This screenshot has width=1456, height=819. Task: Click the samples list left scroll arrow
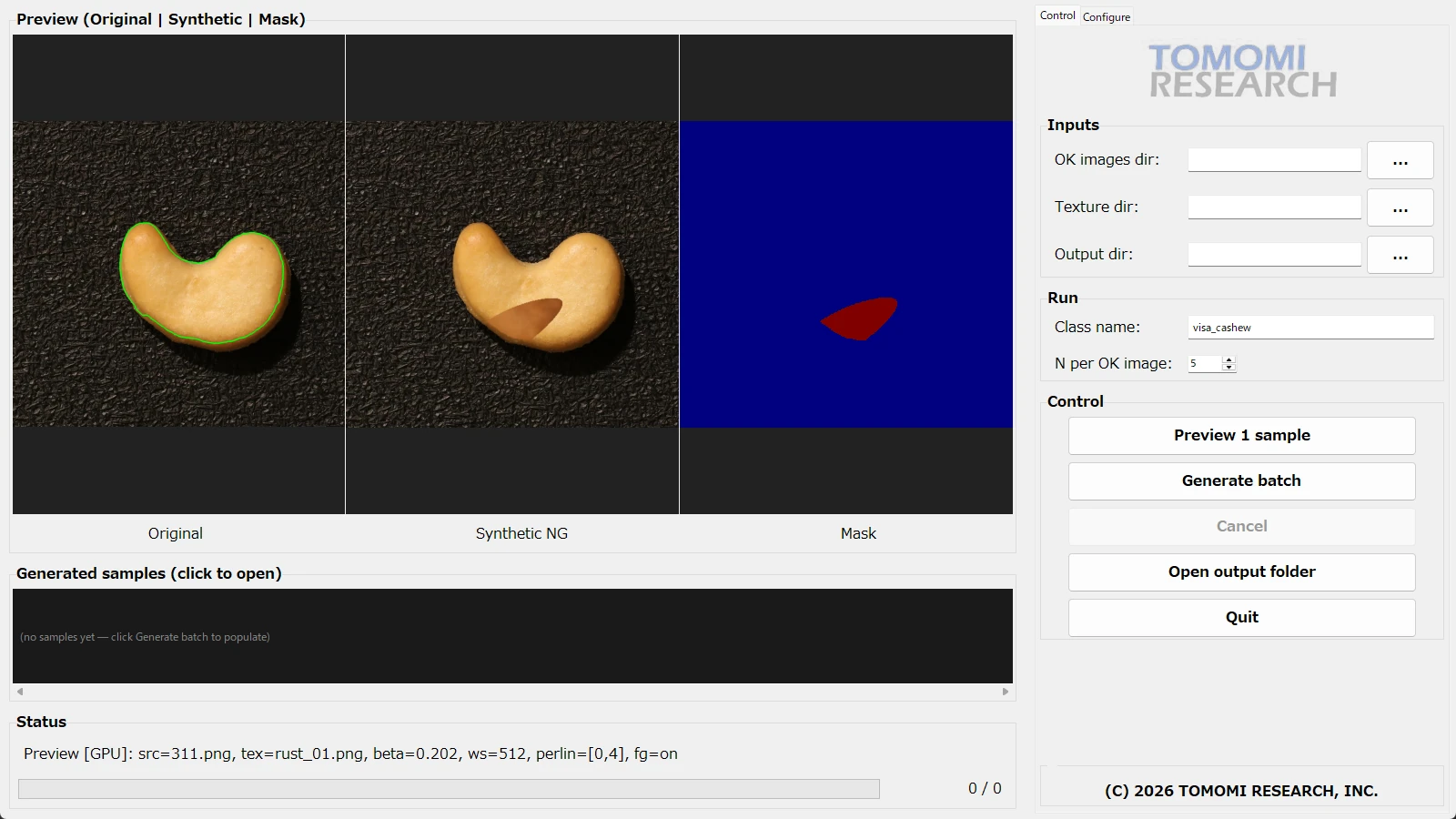[x=20, y=692]
